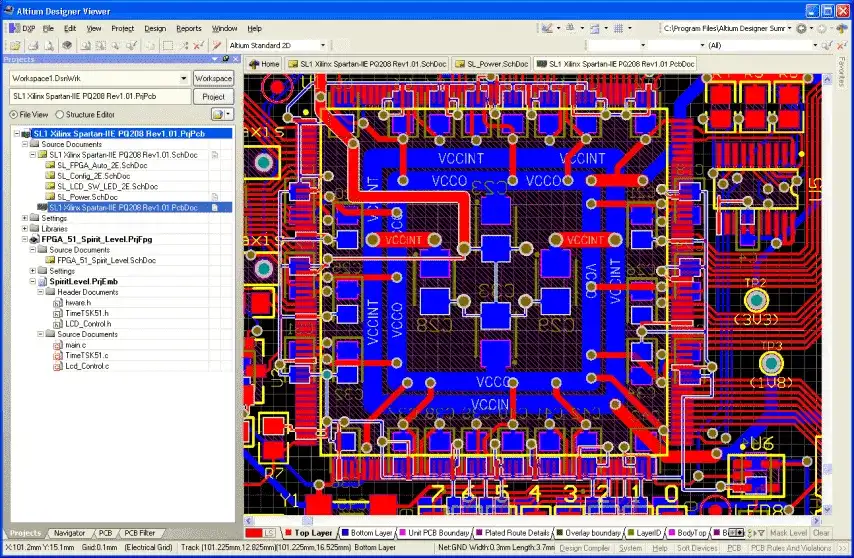Click the Project button
The width and height of the screenshot is (854, 558).
214,96
